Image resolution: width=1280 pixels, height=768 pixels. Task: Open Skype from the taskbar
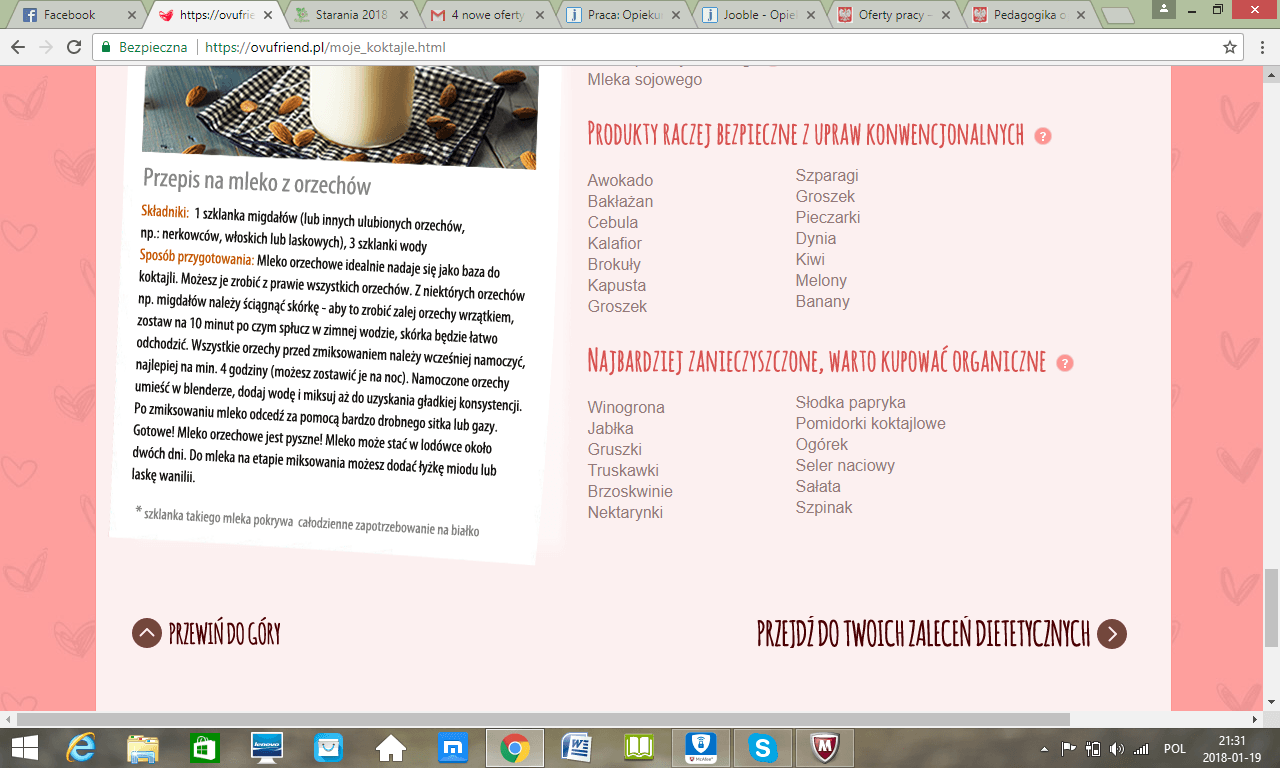tap(763, 747)
